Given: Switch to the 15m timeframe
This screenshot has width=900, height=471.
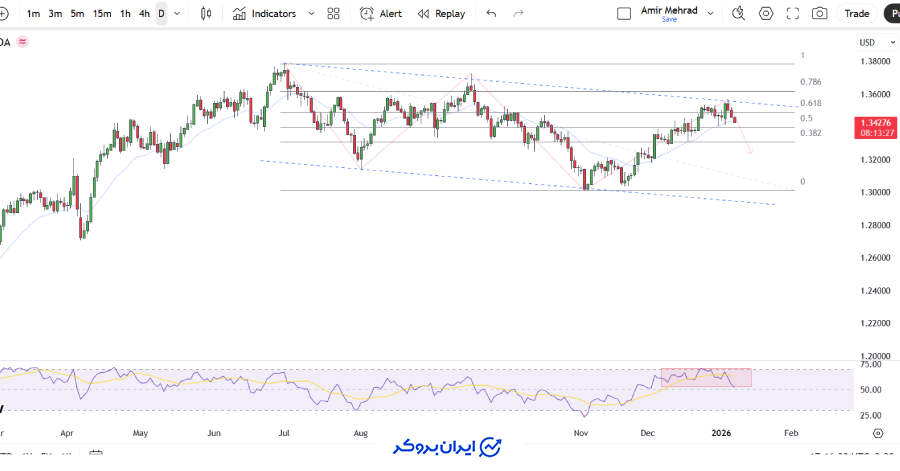Looking at the screenshot, I should [x=102, y=14].
